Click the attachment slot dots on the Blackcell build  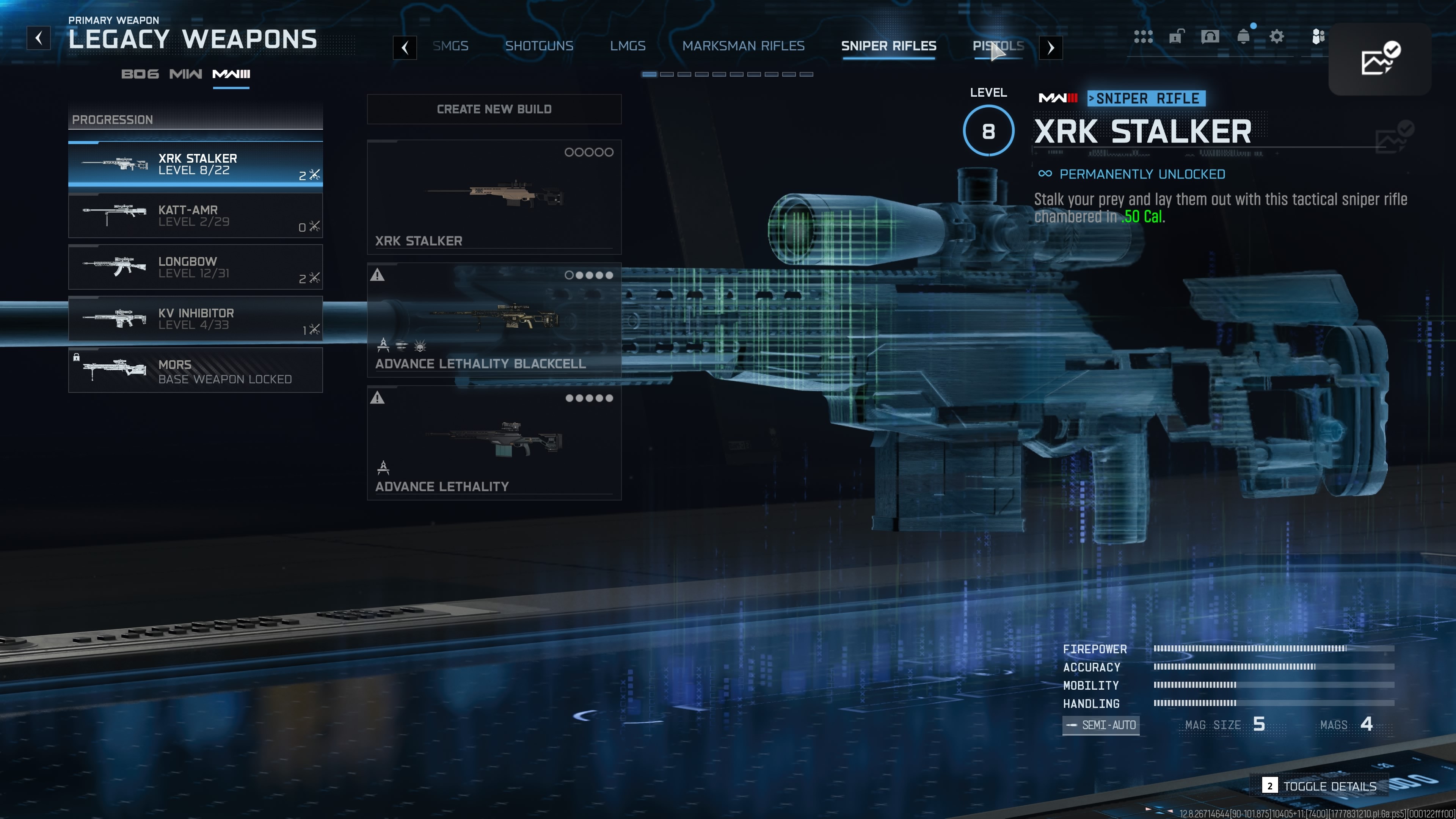click(589, 275)
